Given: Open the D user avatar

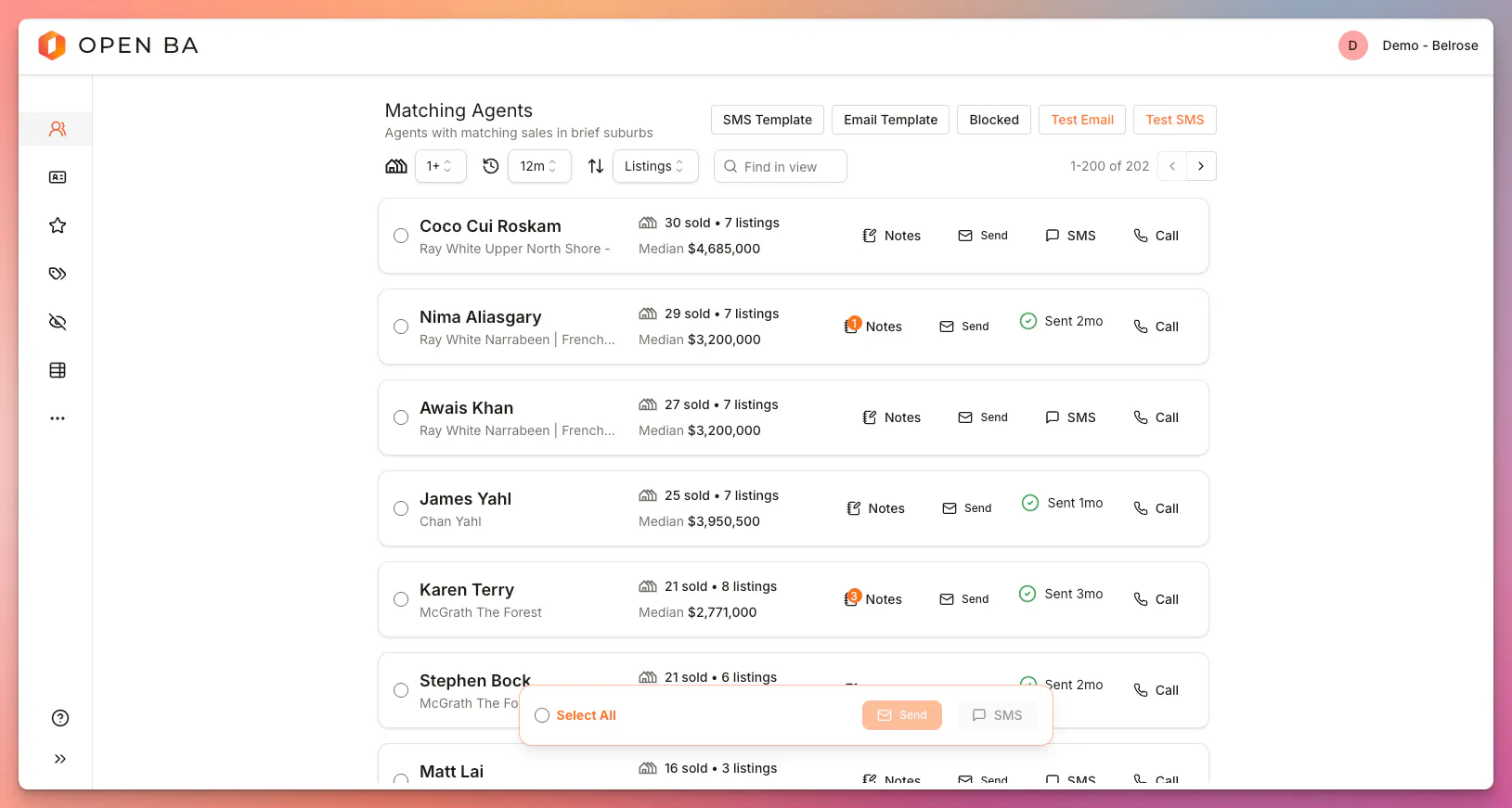Looking at the screenshot, I should tap(1352, 45).
